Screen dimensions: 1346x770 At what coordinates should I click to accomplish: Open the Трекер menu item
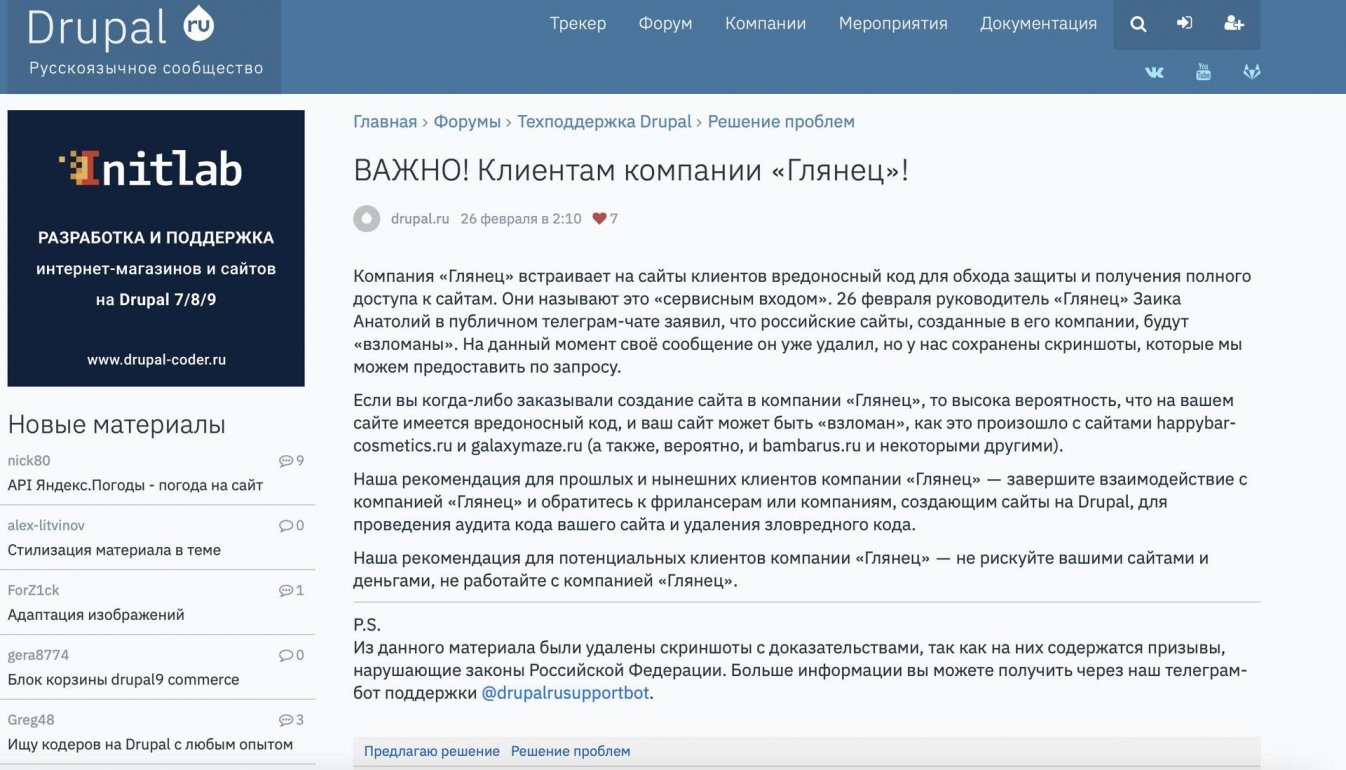pos(577,24)
